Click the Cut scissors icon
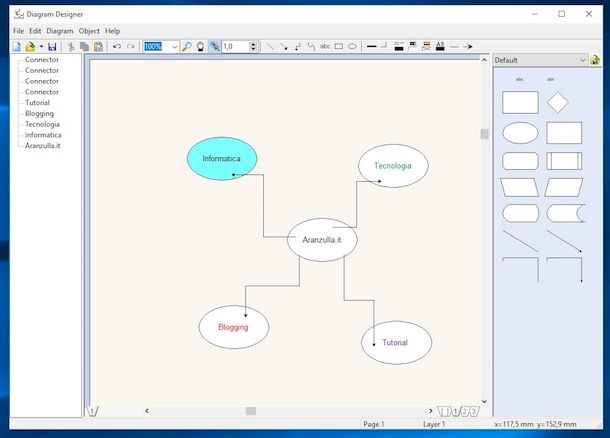The image size is (610, 438). point(71,47)
